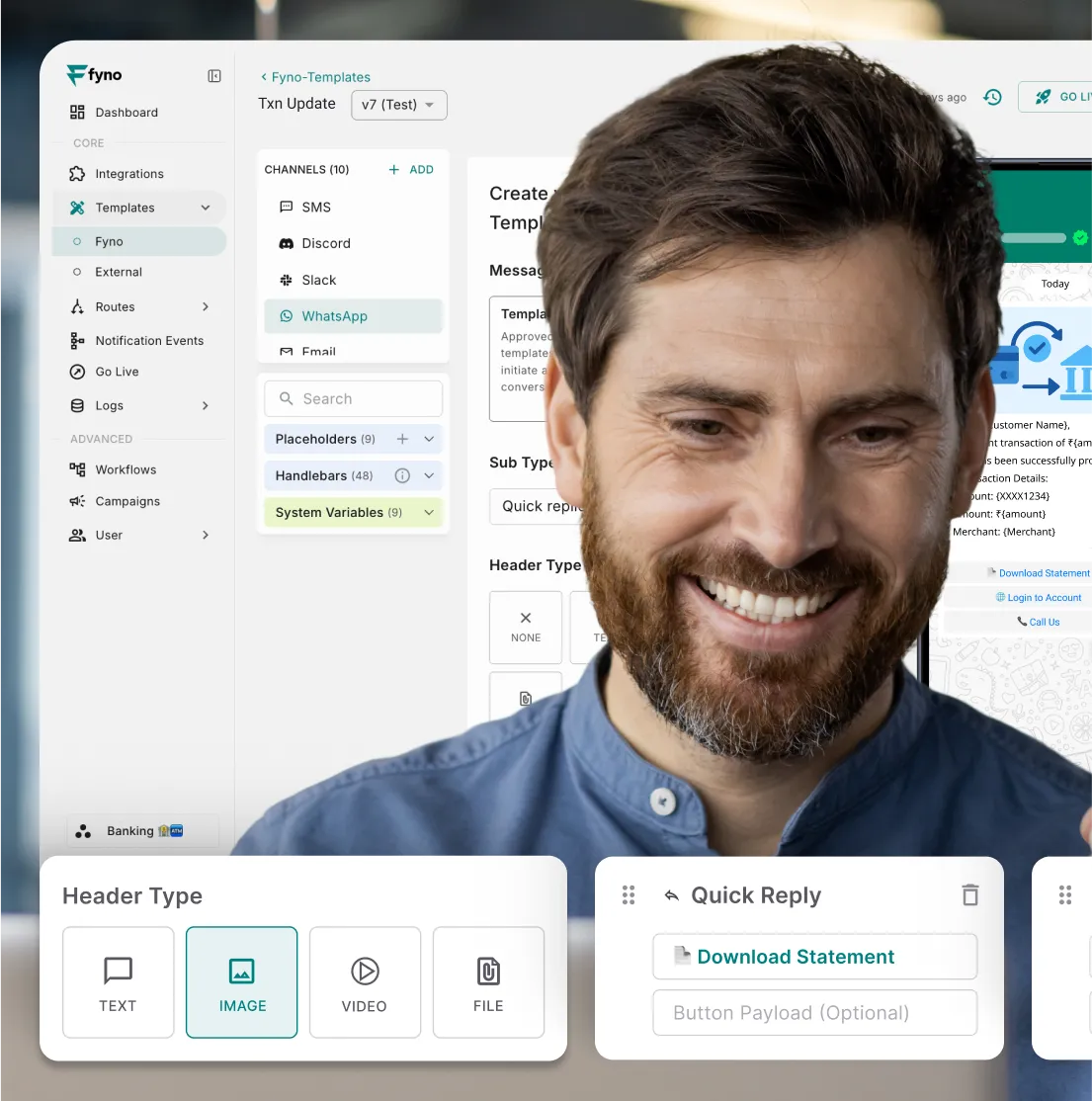This screenshot has height=1101, width=1092.
Task: Expand the Routes submenu arrow
Action: point(205,306)
